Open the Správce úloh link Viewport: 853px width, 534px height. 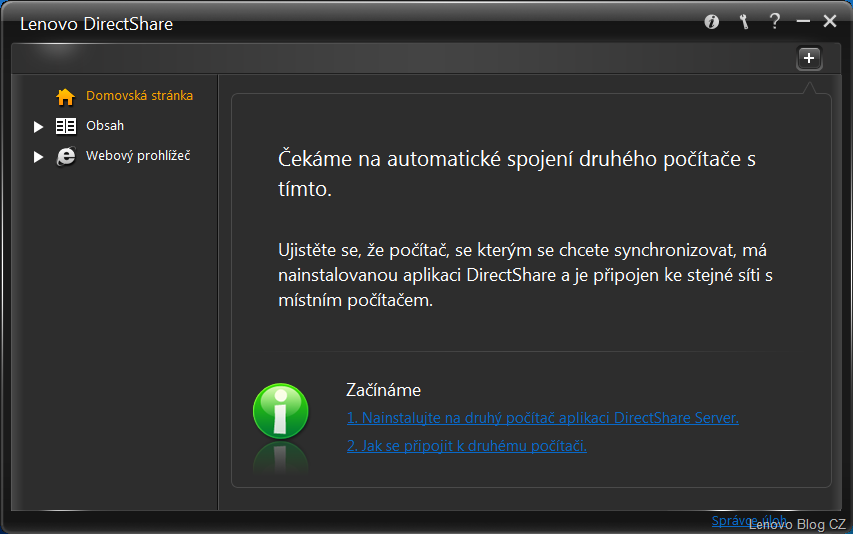[x=735, y=520]
